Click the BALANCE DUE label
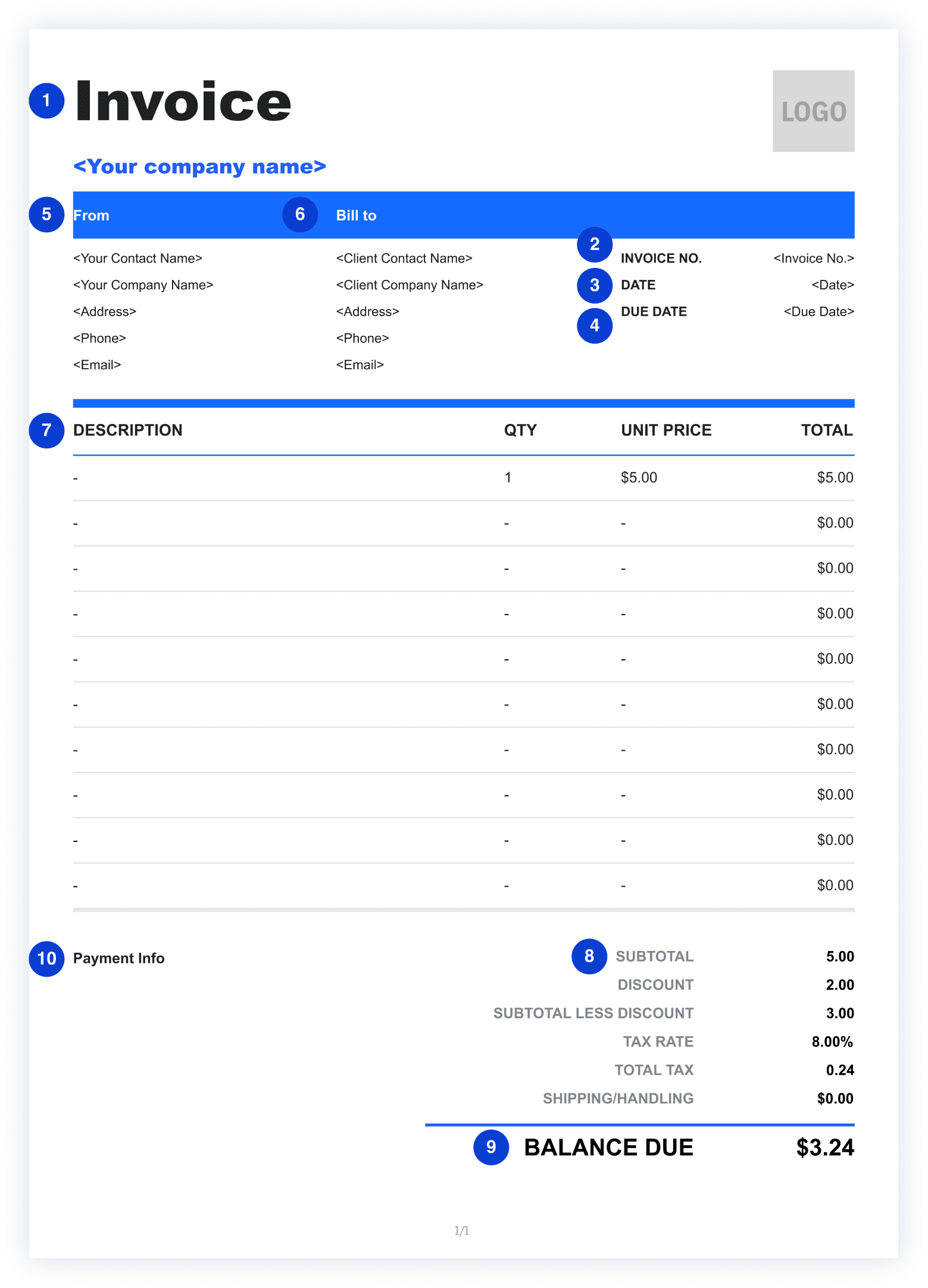928x1288 pixels. tap(608, 1147)
